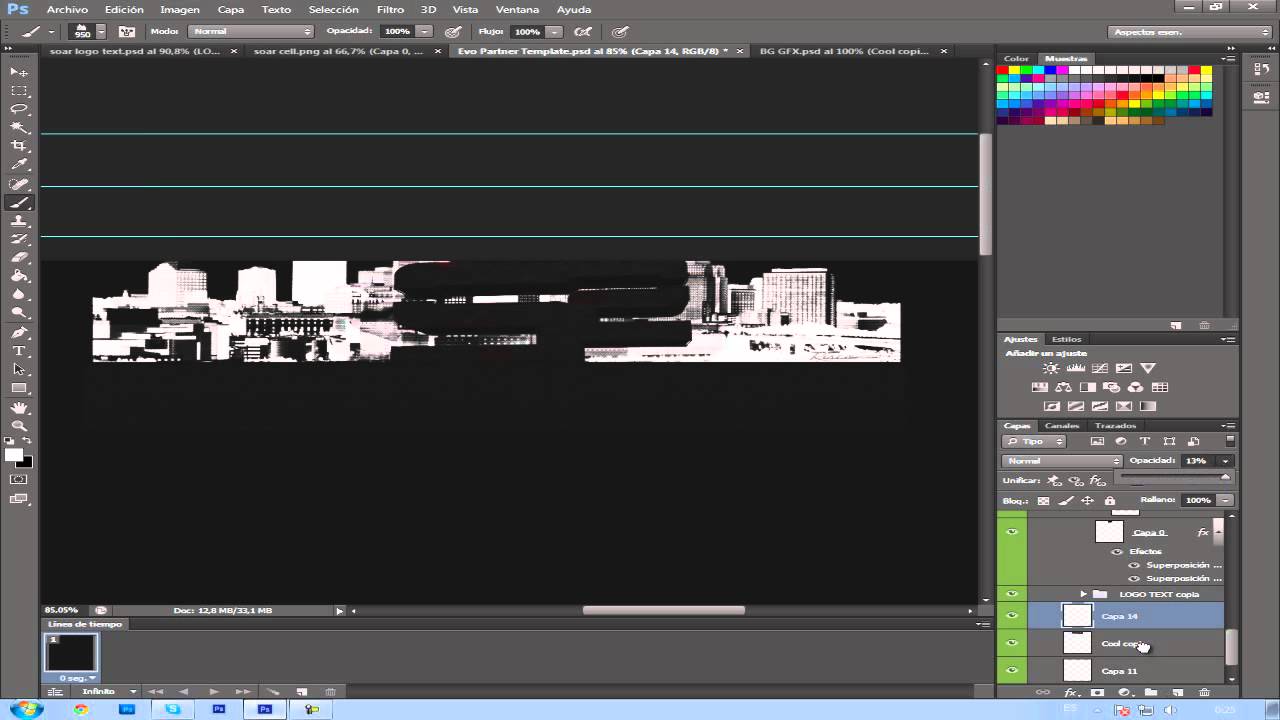Screen dimensions: 1280x720
Task: Add a Color Balance adjustment
Action: (x=1063, y=387)
